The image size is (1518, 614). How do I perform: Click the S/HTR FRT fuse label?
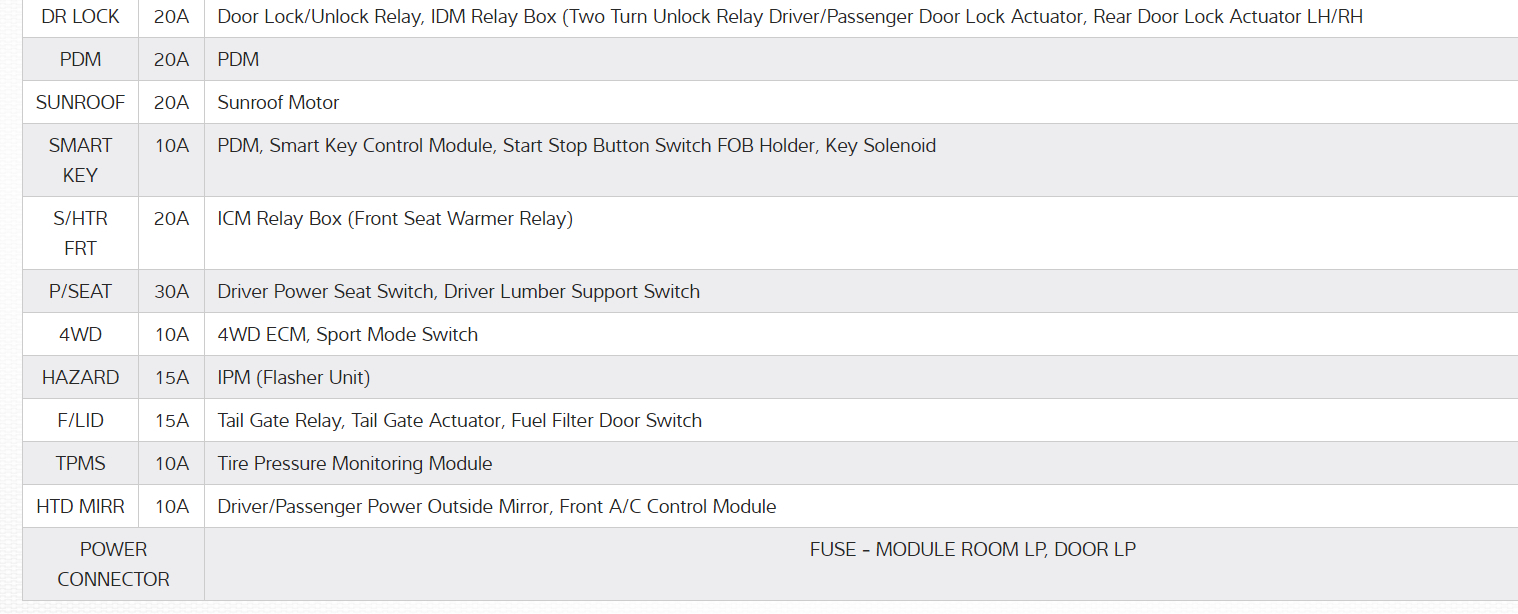pyautogui.click(x=80, y=233)
